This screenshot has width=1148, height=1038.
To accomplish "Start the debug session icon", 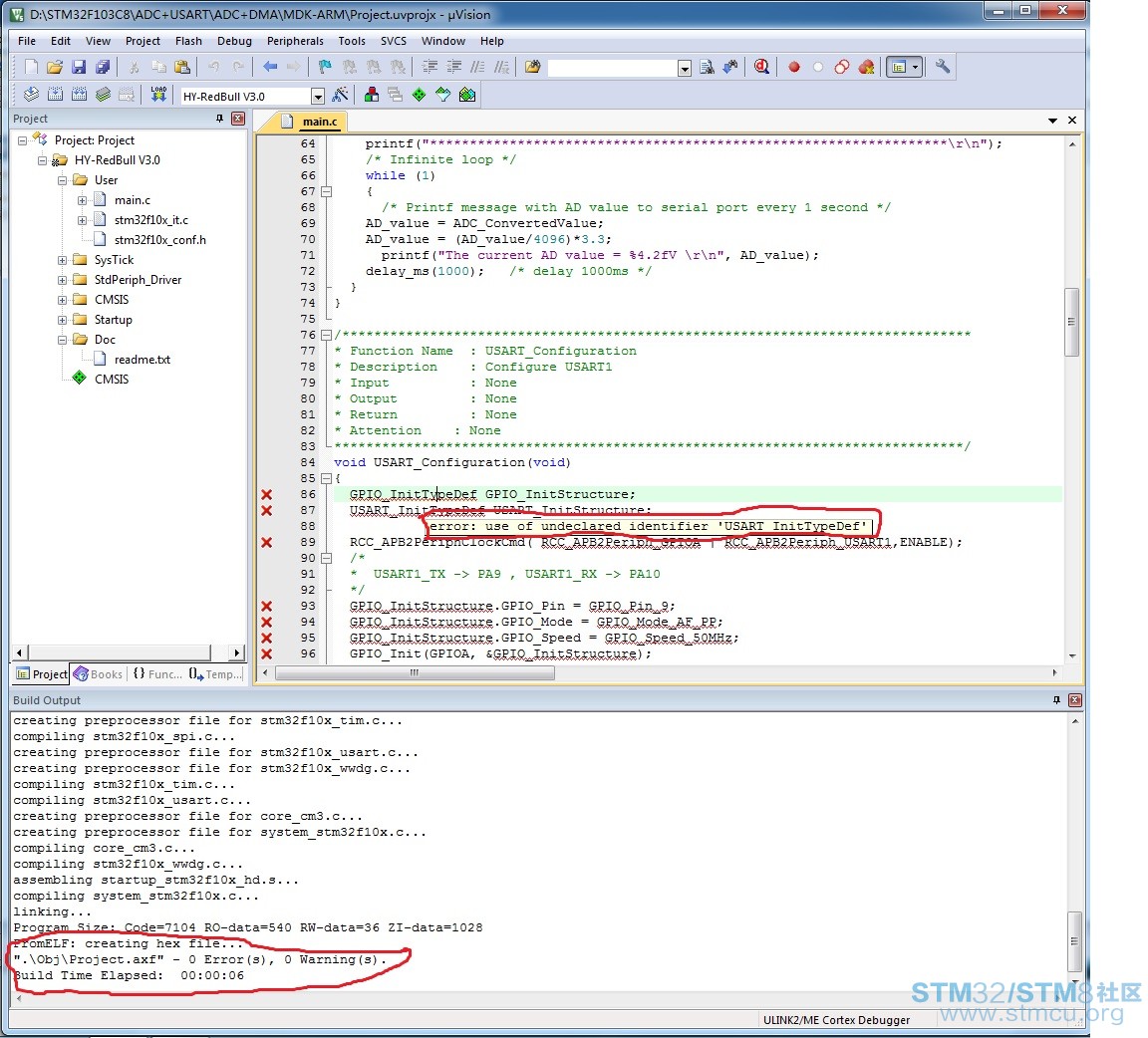I will [761, 68].
